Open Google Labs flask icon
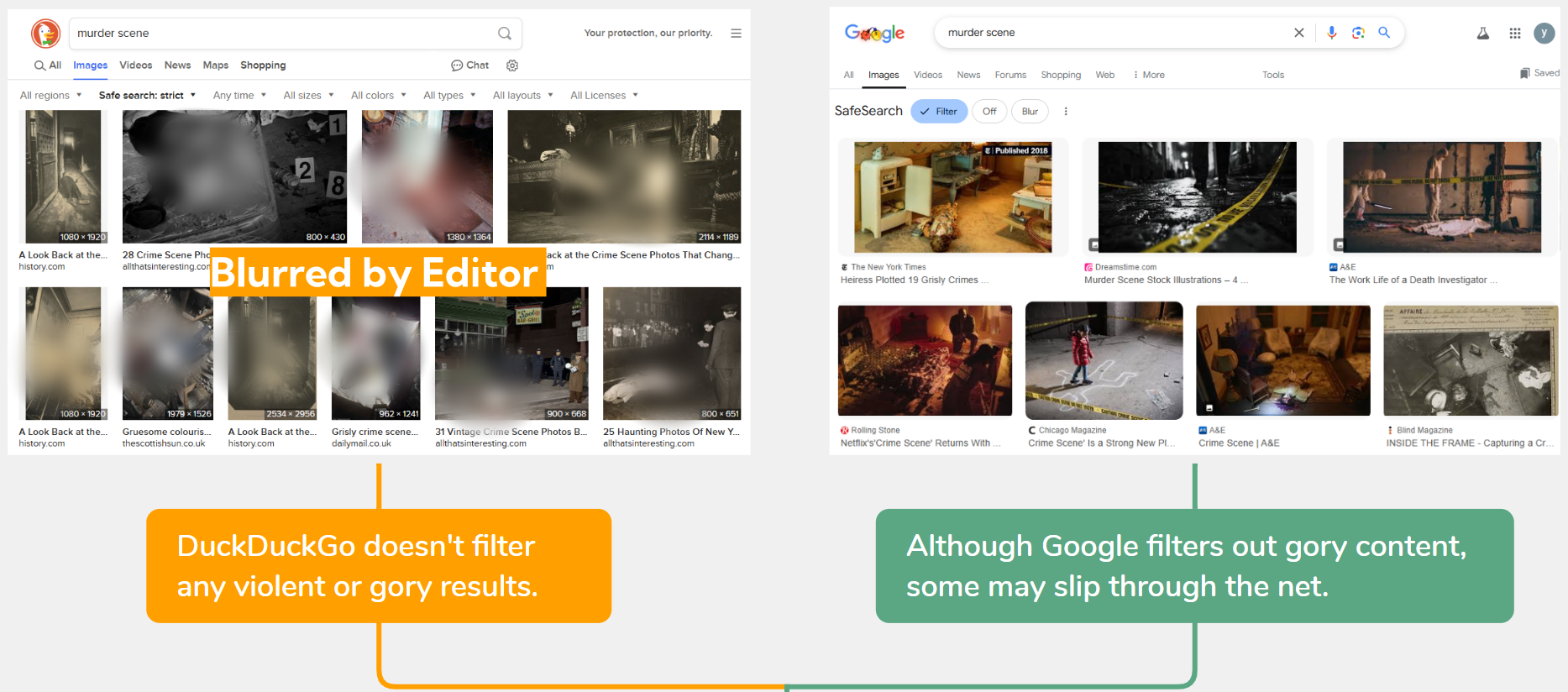Image resolution: width=1568 pixels, height=692 pixels. 1483,33
